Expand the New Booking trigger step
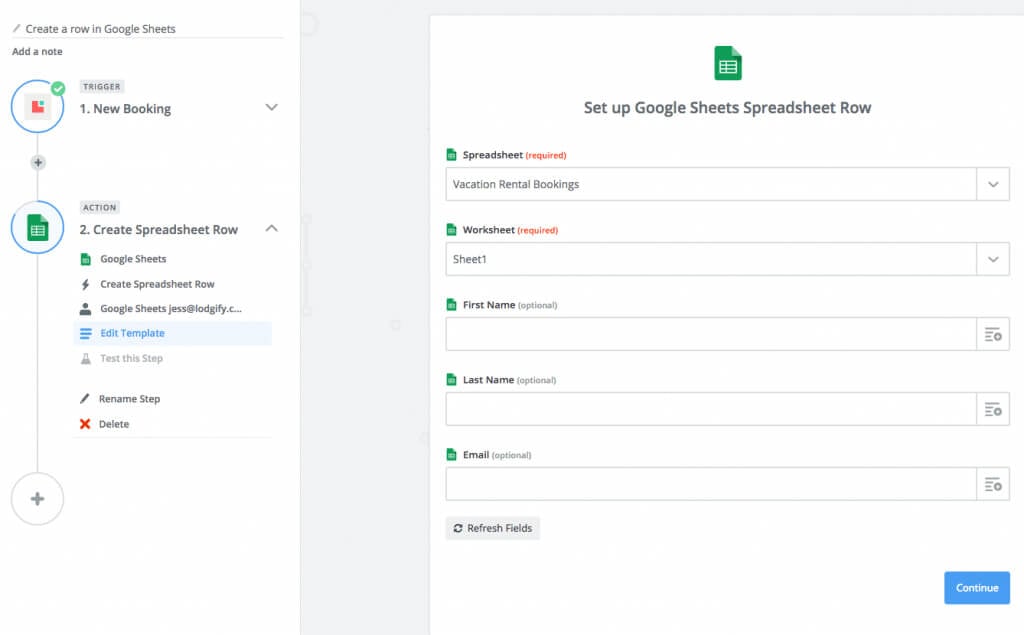 271,108
